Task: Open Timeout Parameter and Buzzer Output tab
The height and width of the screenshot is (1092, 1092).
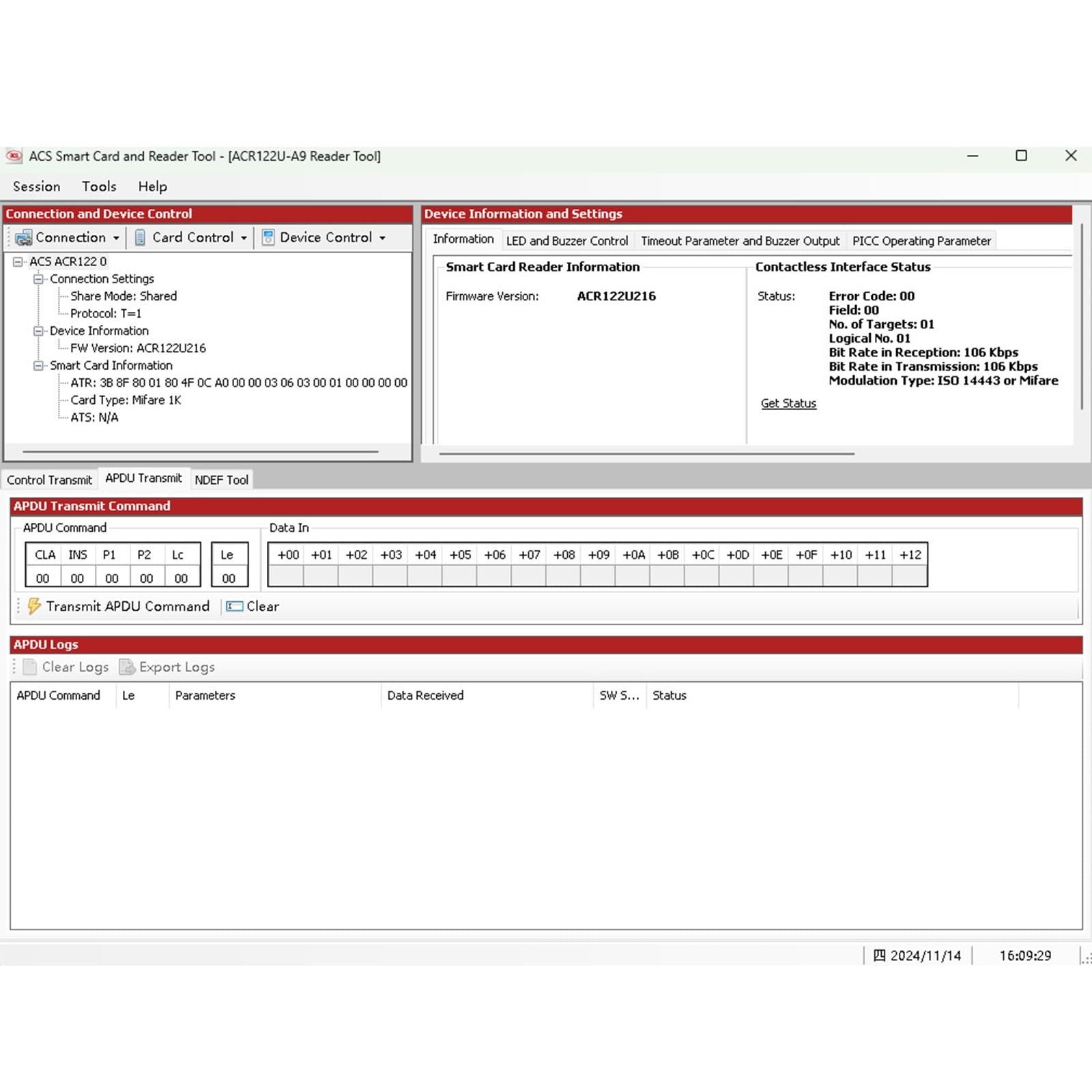Action: click(740, 241)
